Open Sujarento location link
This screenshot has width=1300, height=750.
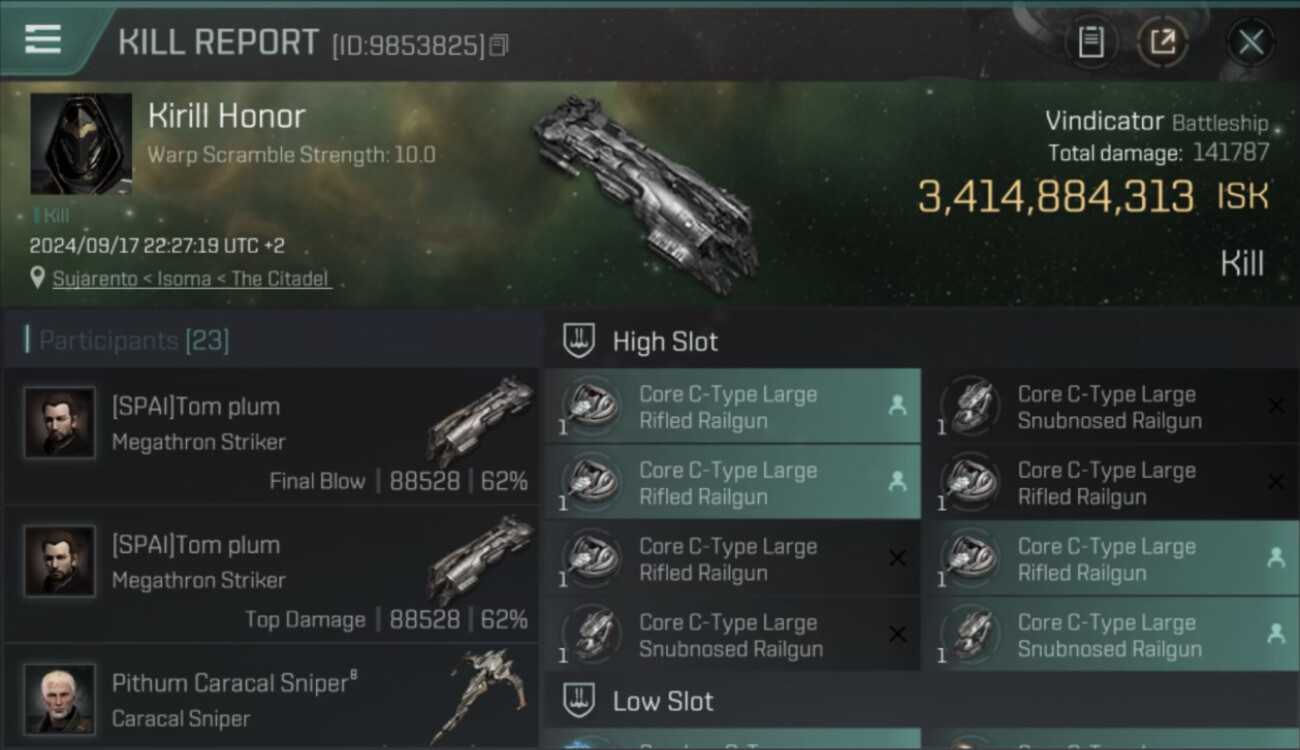coord(192,279)
